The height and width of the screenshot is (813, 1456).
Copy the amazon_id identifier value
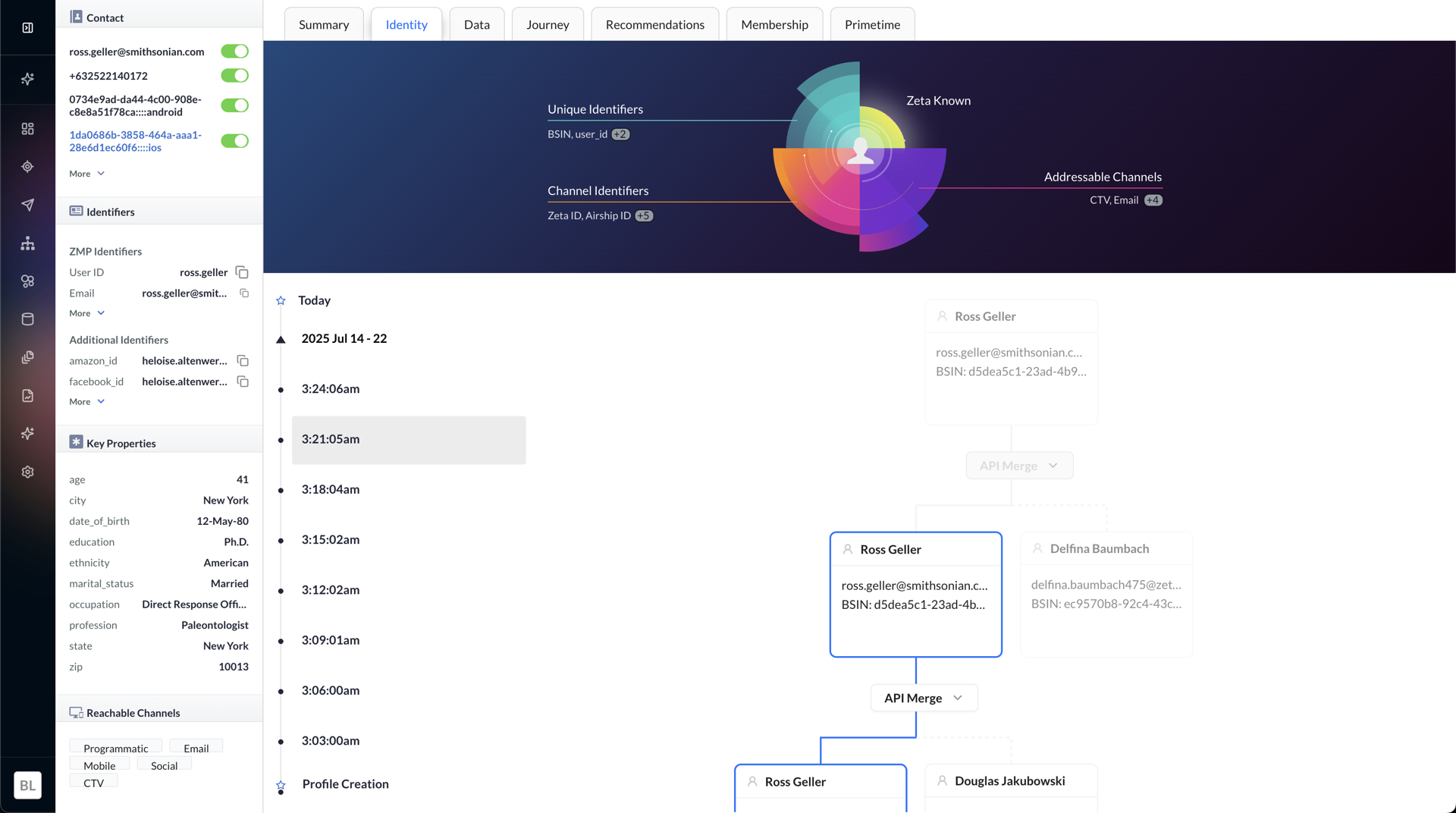243,361
